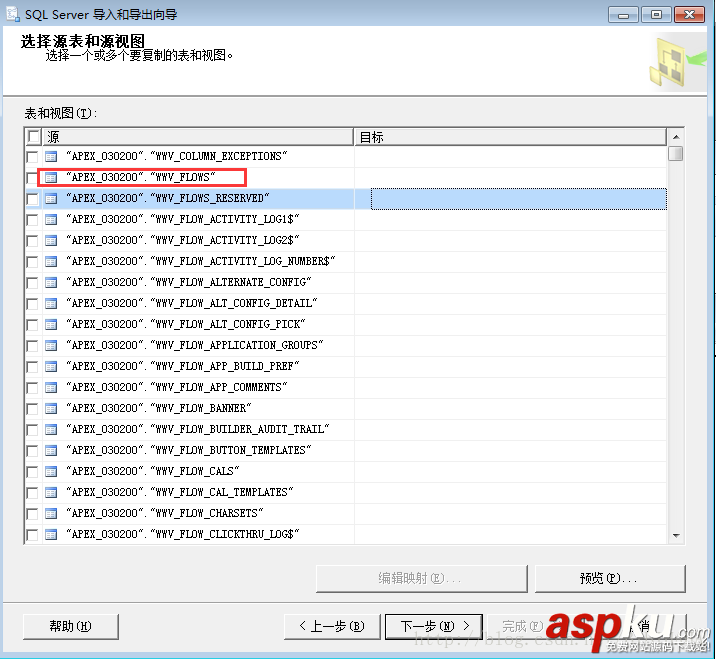Open help with 帮助(H) button
716x659 pixels.
(x=71, y=627)
